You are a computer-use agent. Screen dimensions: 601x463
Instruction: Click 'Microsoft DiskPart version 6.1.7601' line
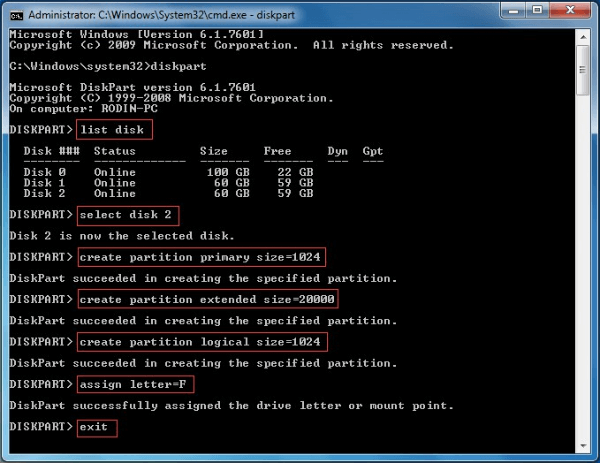(x=133, y=87)
